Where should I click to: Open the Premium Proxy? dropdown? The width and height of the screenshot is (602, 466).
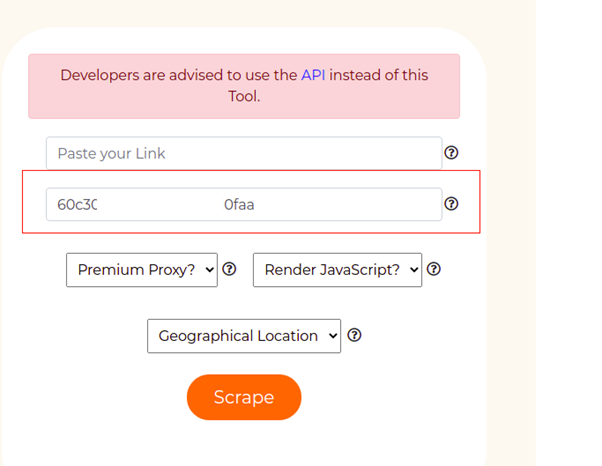[142, 270]
